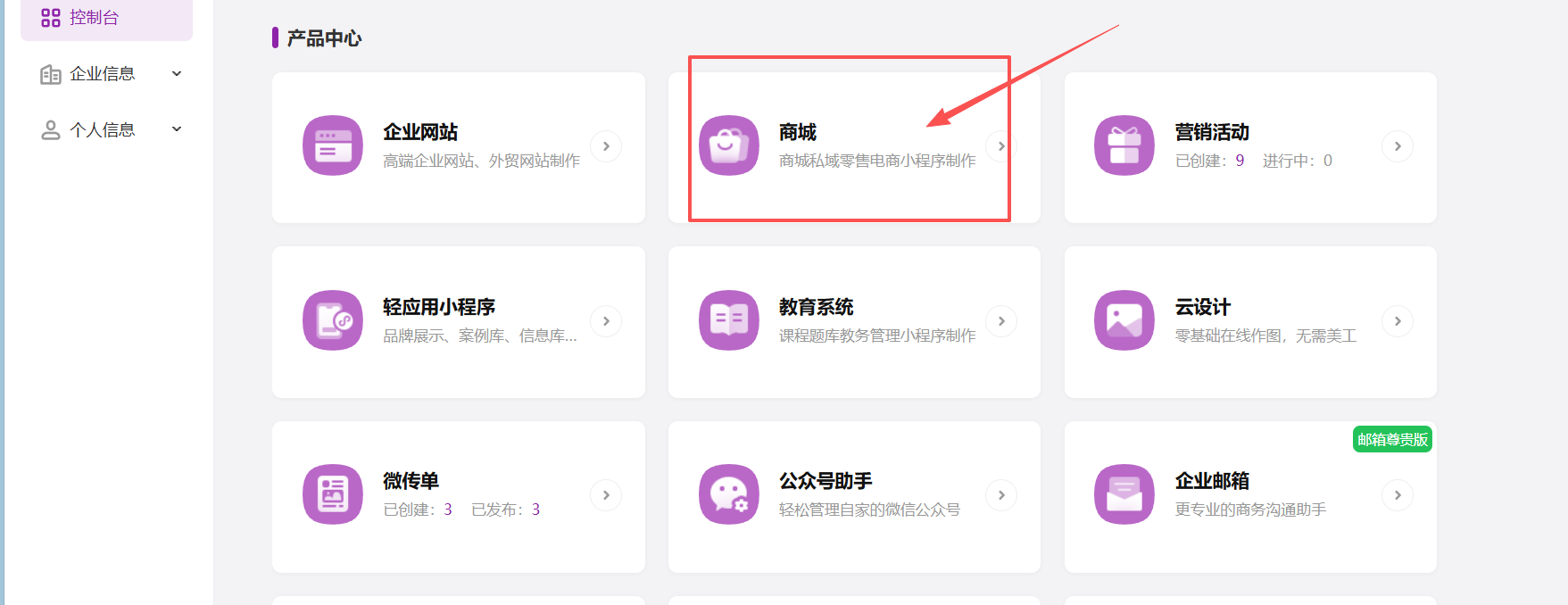Open 微传单 via its arrow button

coord(606,495)
